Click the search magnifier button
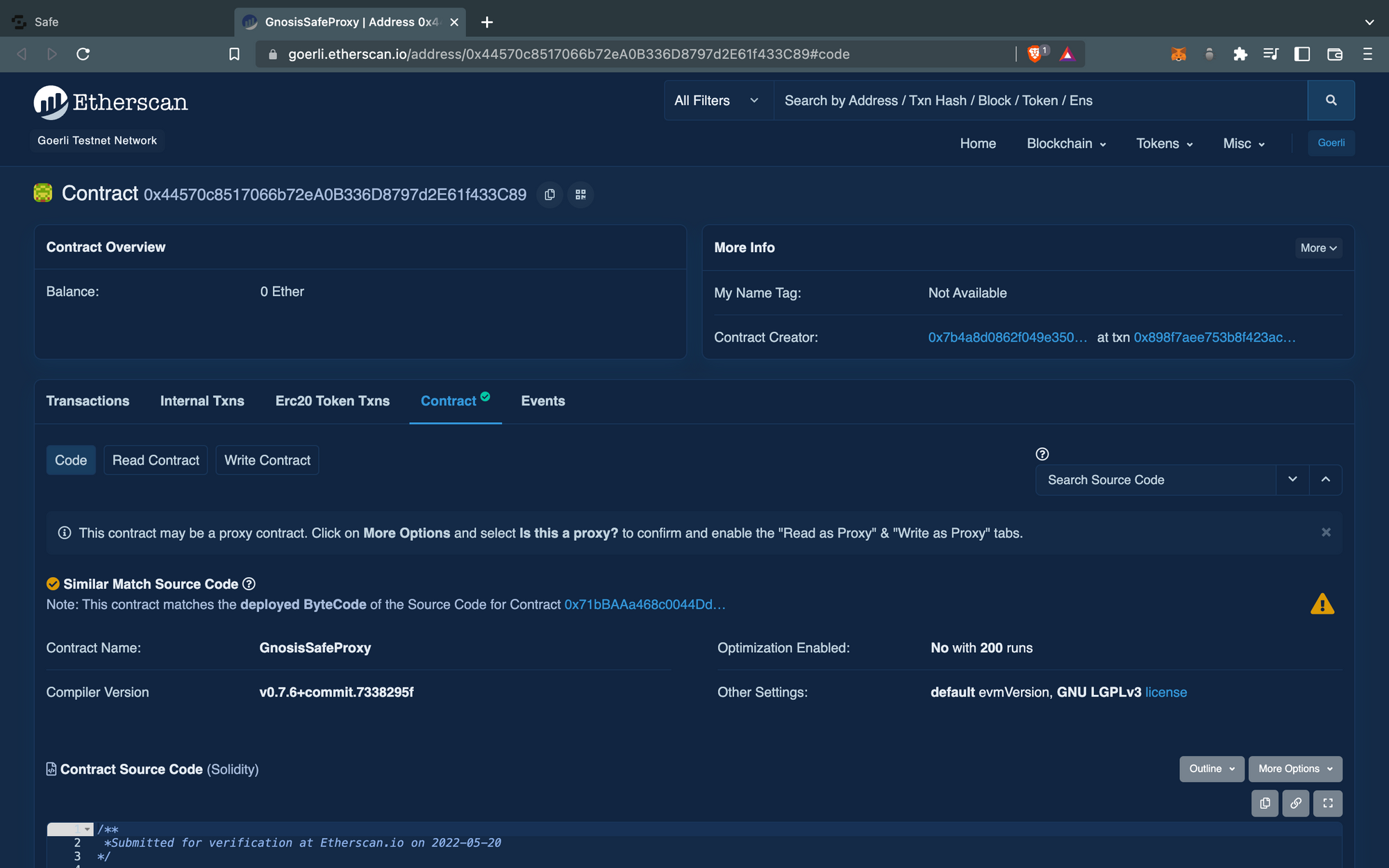The height and width of the screenshot is (868, 1389). pyautogui.click(x=1331, y=100)
